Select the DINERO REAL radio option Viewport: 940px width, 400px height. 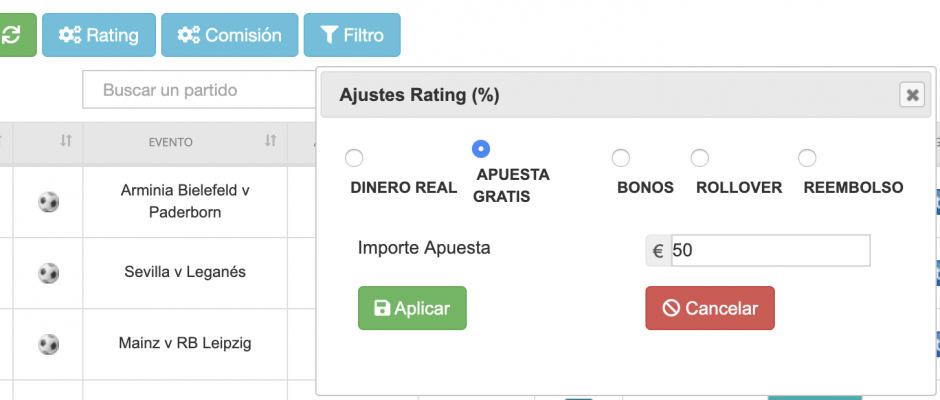pyautogui.click(x=354, y=158)
